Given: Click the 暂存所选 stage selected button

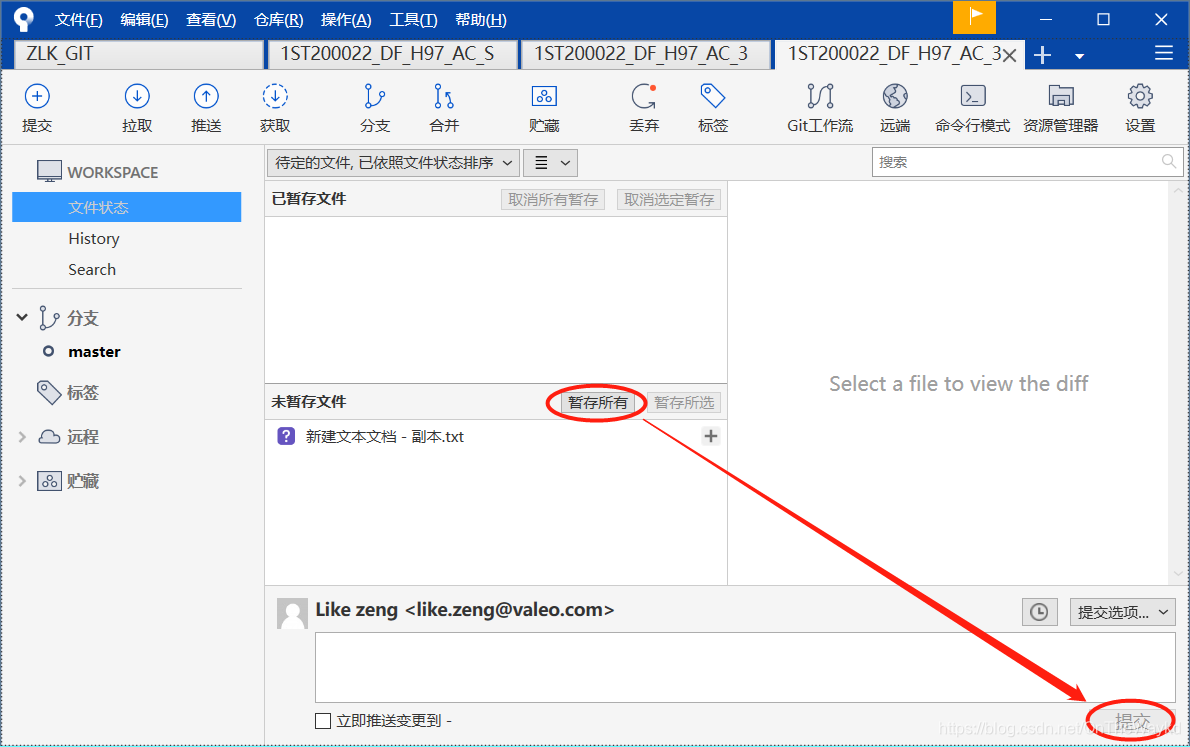Looking at the screenshot, I should (x=684, y=402).
